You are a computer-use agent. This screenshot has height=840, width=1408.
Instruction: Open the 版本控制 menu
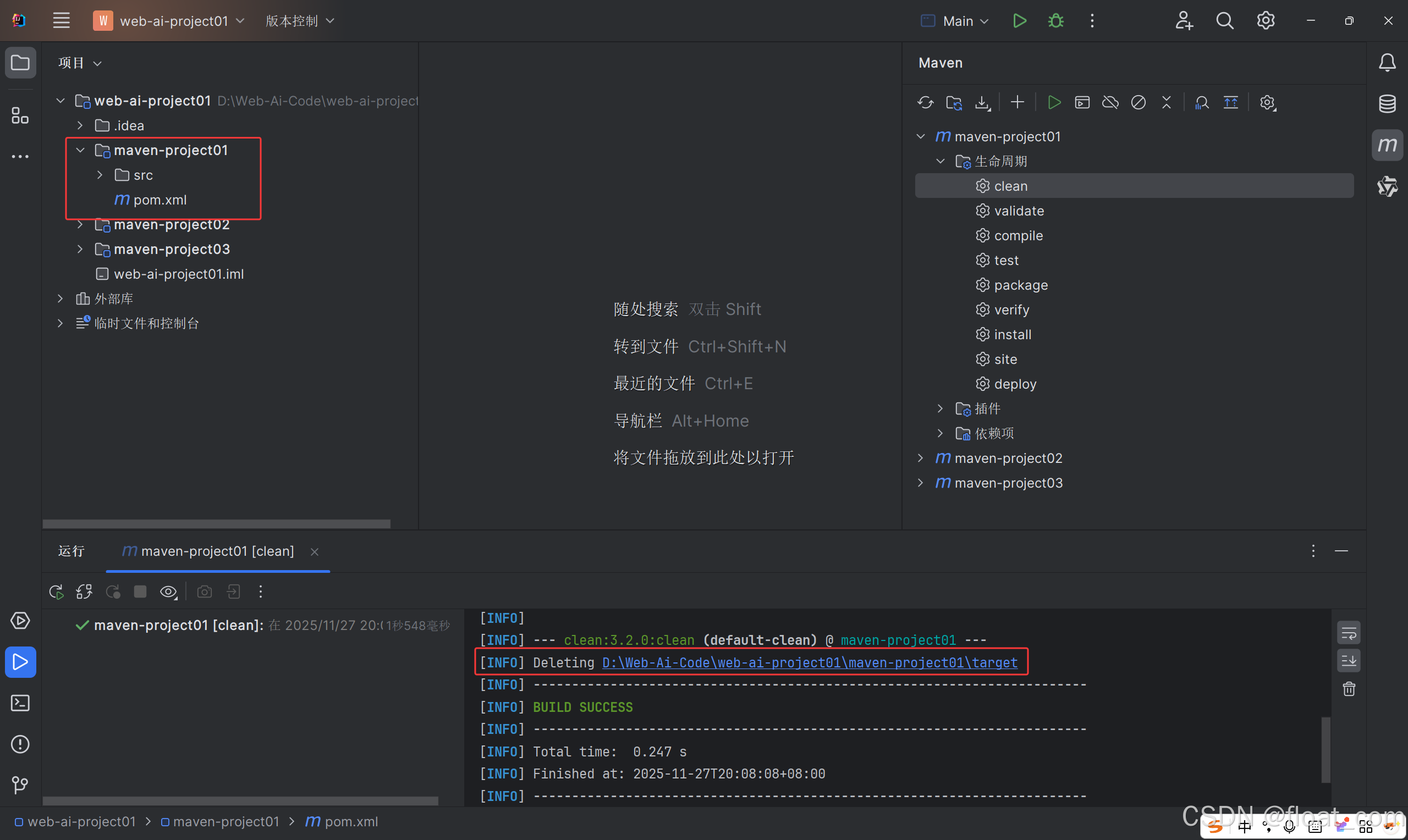pyautogui.click(x=300, y=21)
